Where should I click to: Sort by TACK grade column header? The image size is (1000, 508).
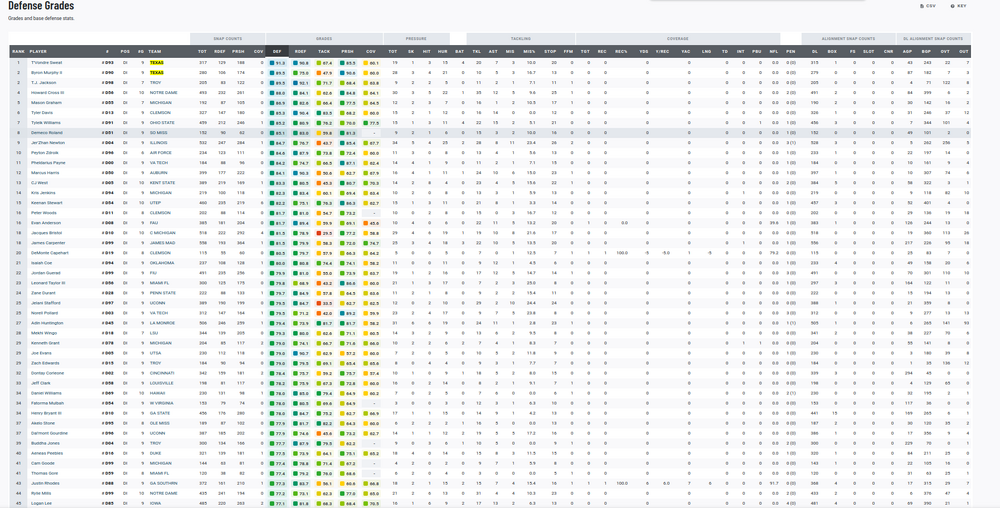click(x=324, y=50)
